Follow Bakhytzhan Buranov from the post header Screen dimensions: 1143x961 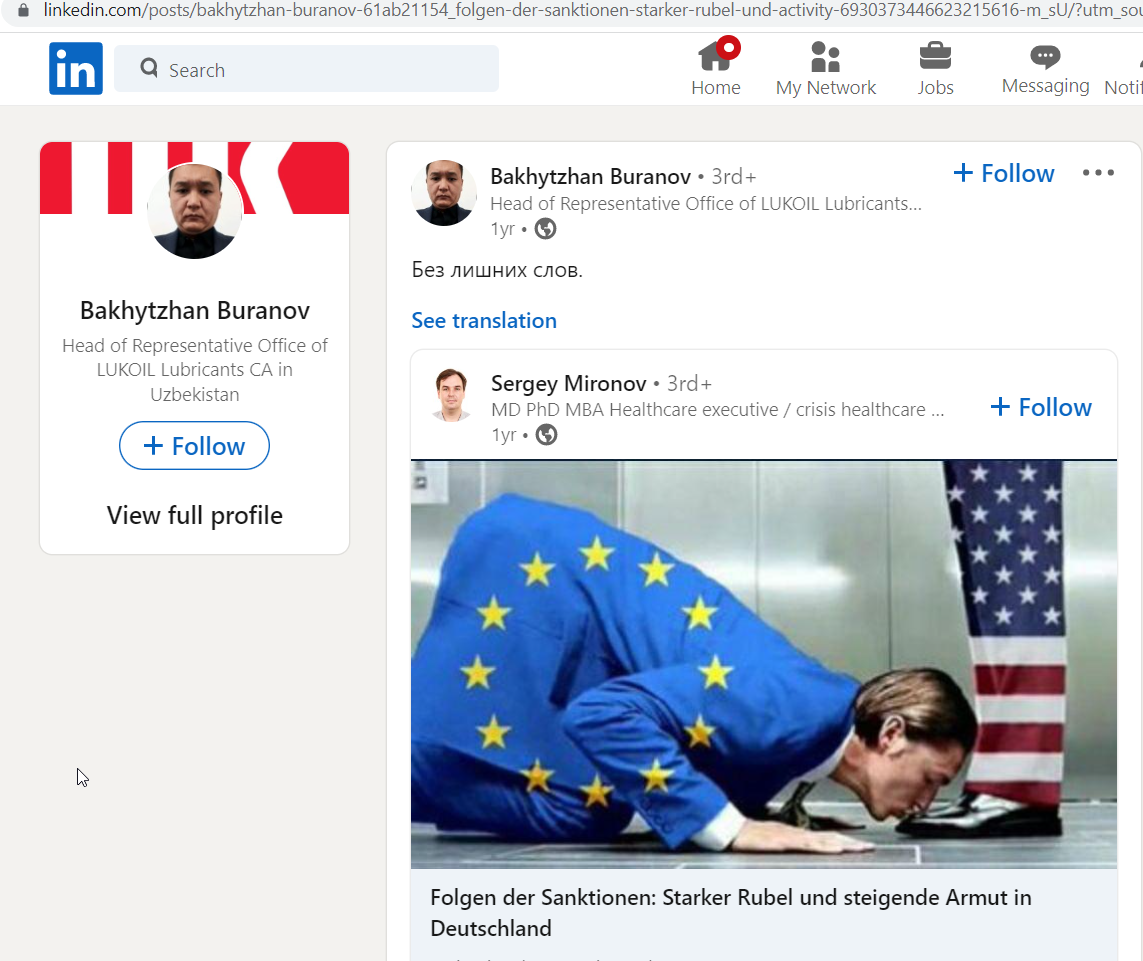pos(1004,174)
